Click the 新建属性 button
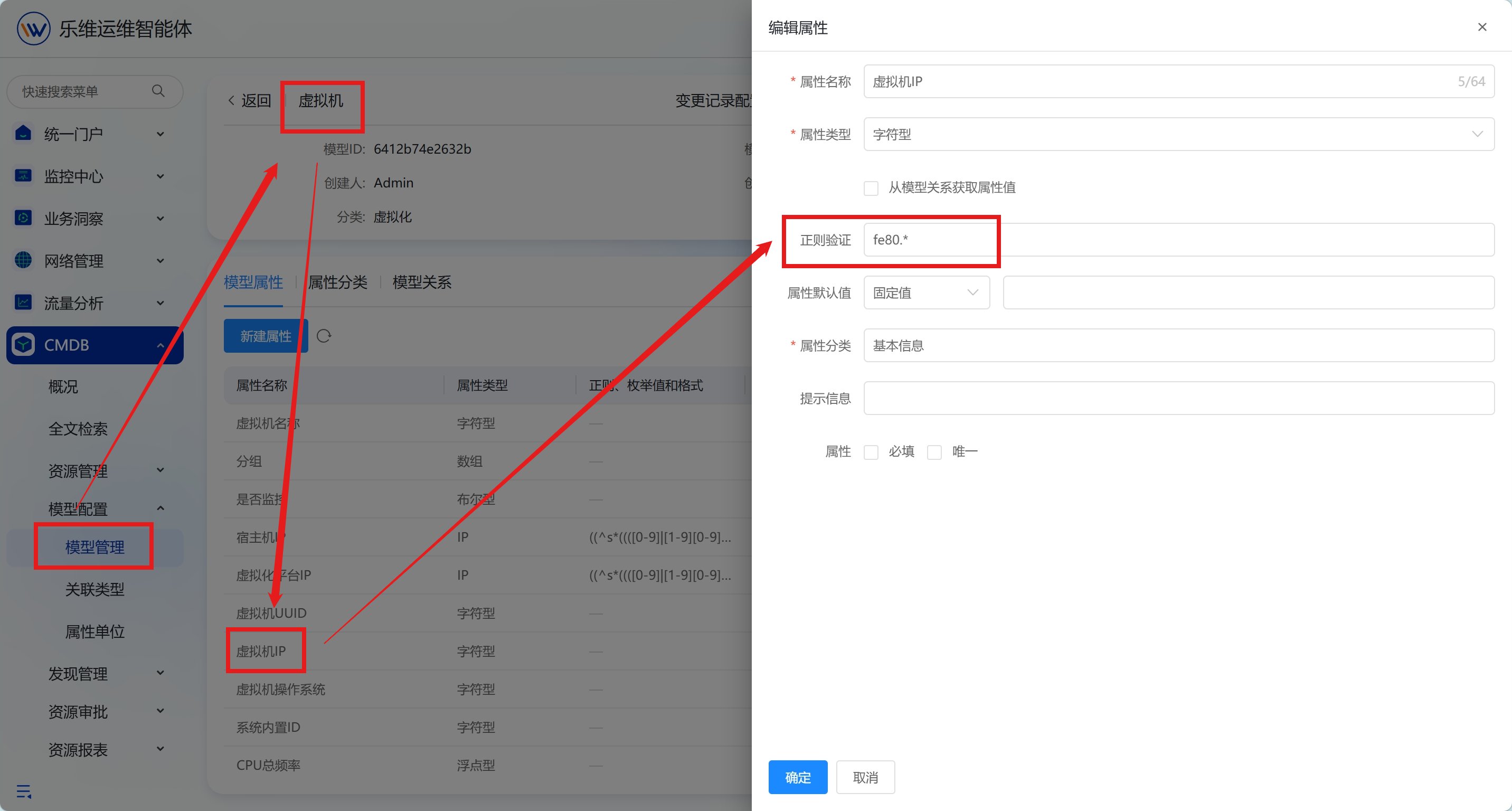1512x811 pixels. [x=266, y=336]
